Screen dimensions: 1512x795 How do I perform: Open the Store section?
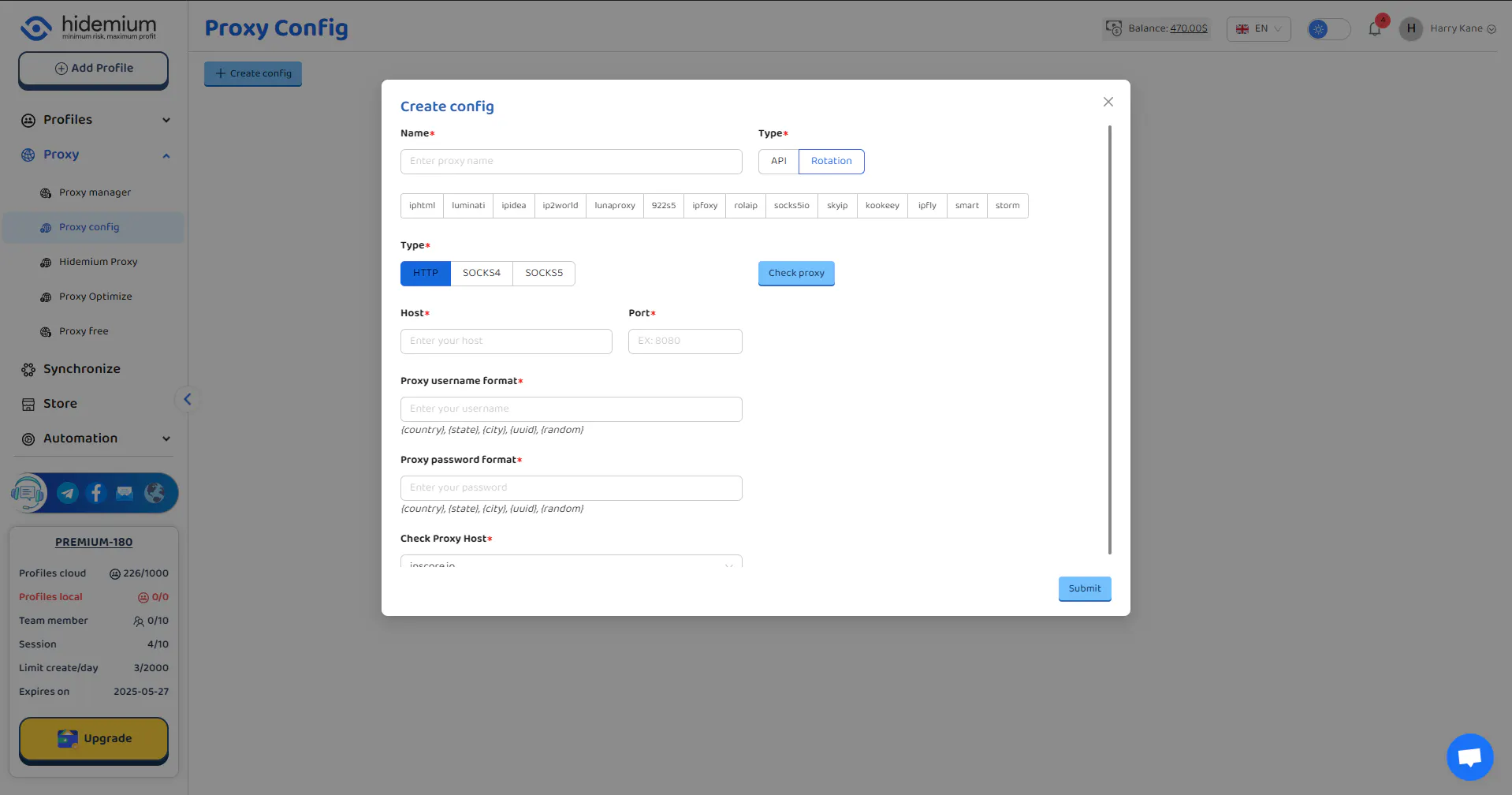click(x=60, y=404)
